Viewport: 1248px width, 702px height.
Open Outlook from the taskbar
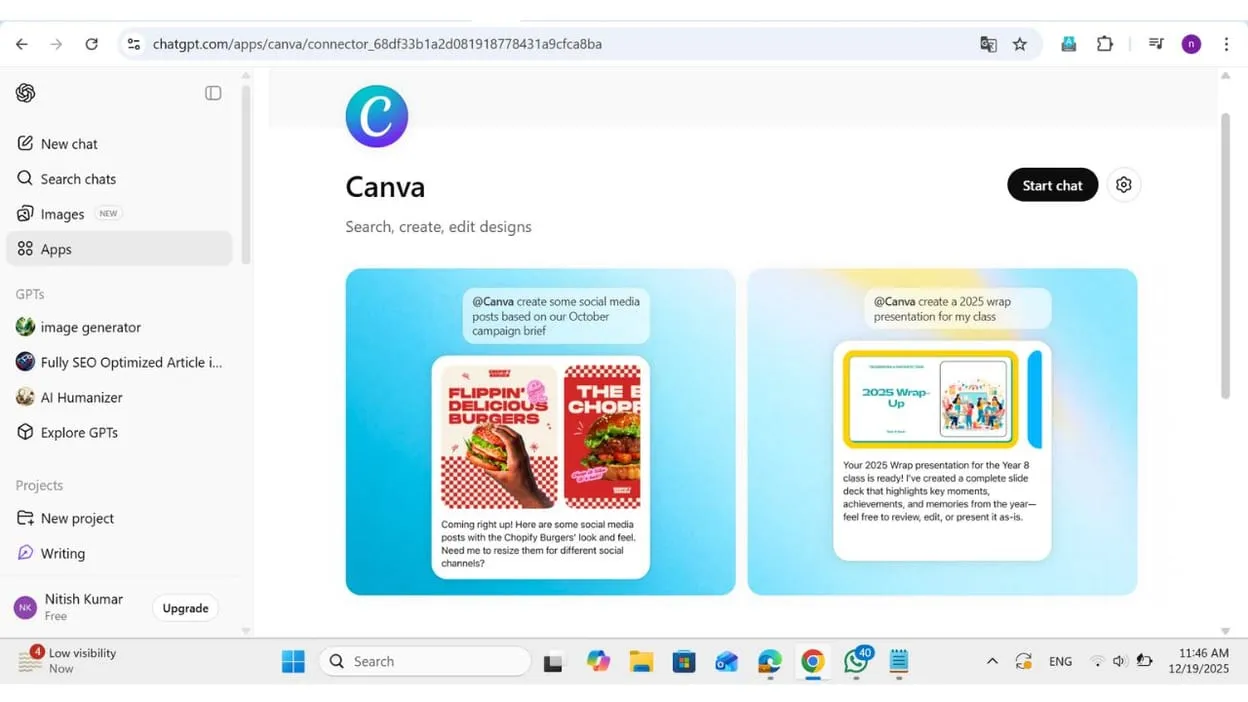(727, 662)
